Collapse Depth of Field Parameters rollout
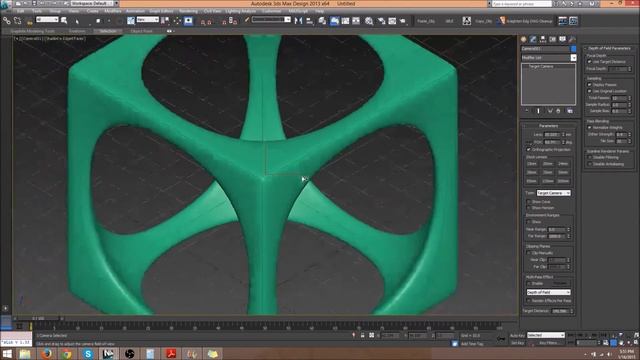640x360 pixels. [609, 48]
